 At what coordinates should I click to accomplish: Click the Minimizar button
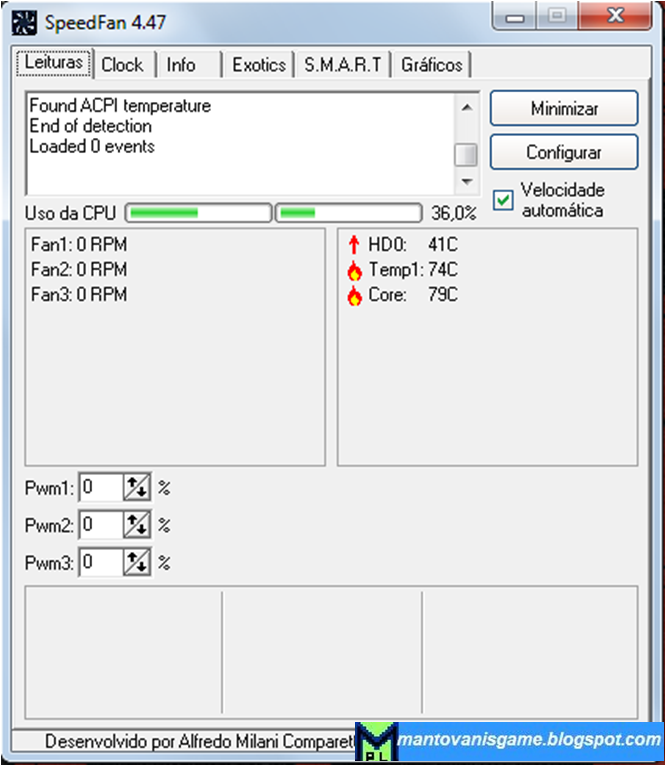point(564,108)
